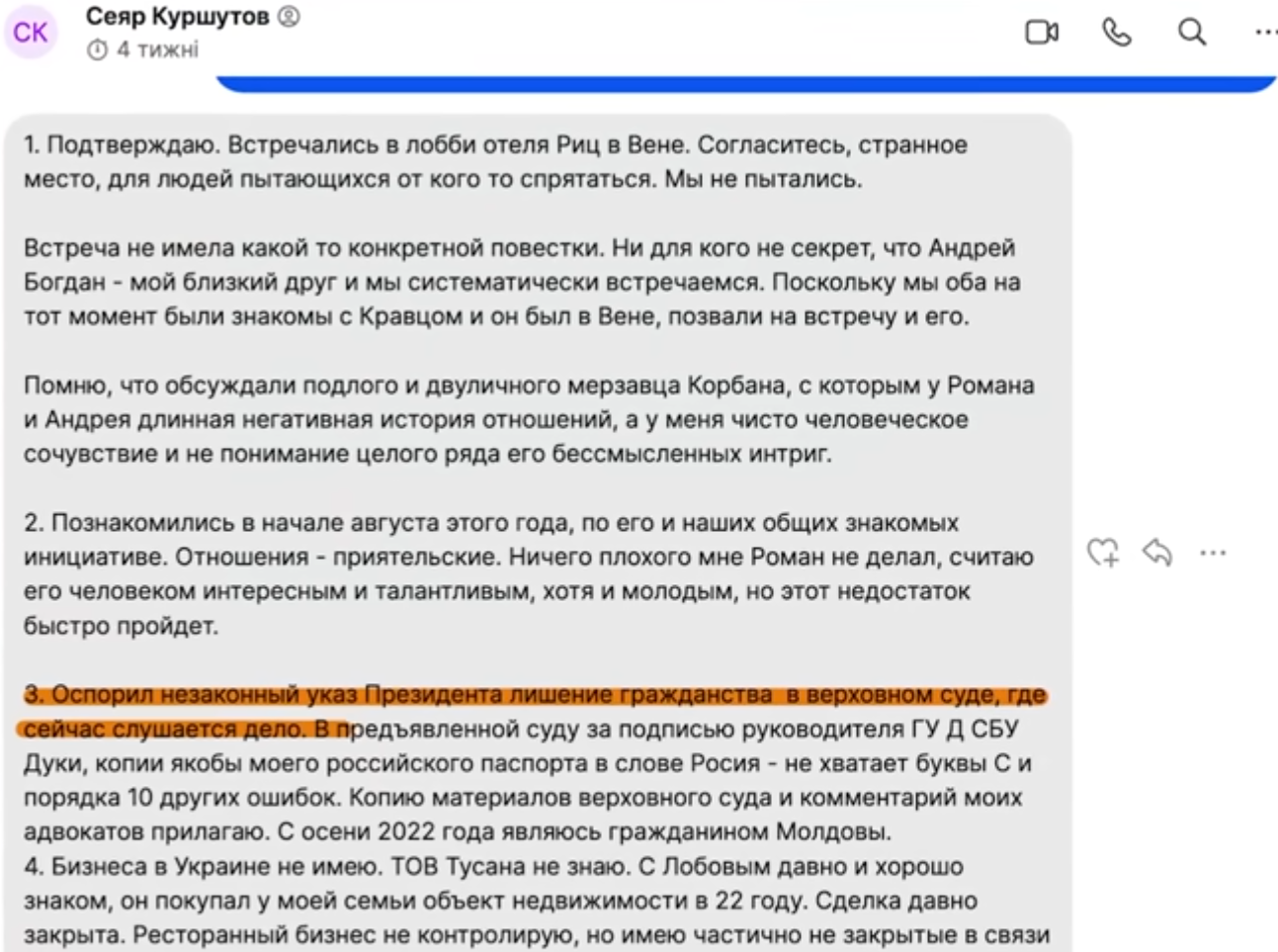Screen dimensions: 1278x952
Task: Click the blue message bubble at top
Action: [x=746, y=84]
